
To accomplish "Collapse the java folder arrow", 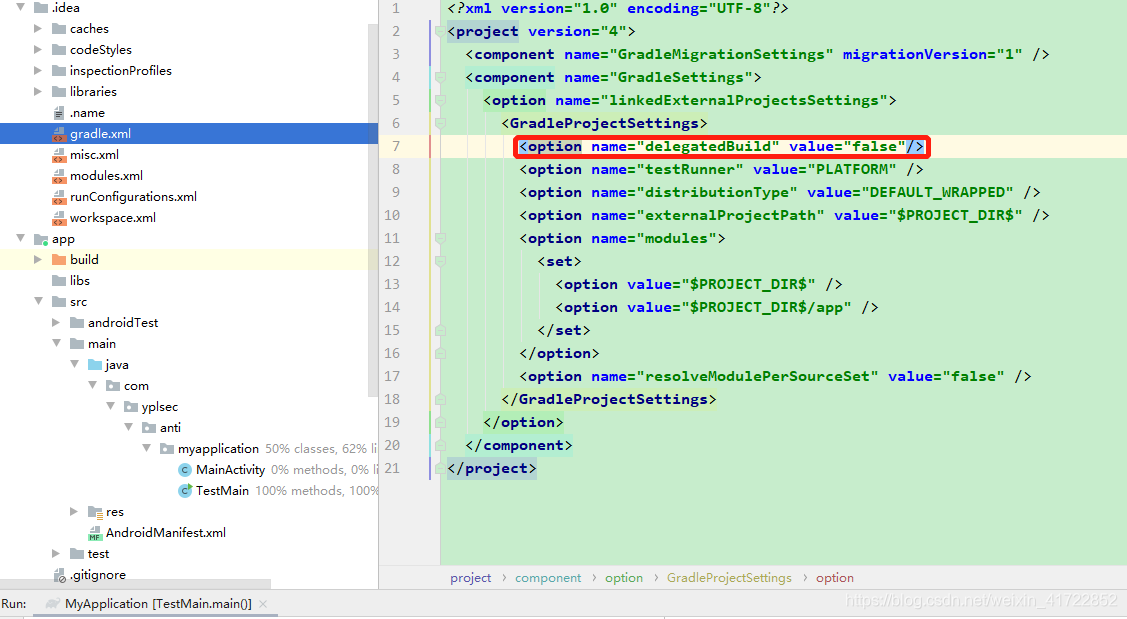I will pos(74,364).
